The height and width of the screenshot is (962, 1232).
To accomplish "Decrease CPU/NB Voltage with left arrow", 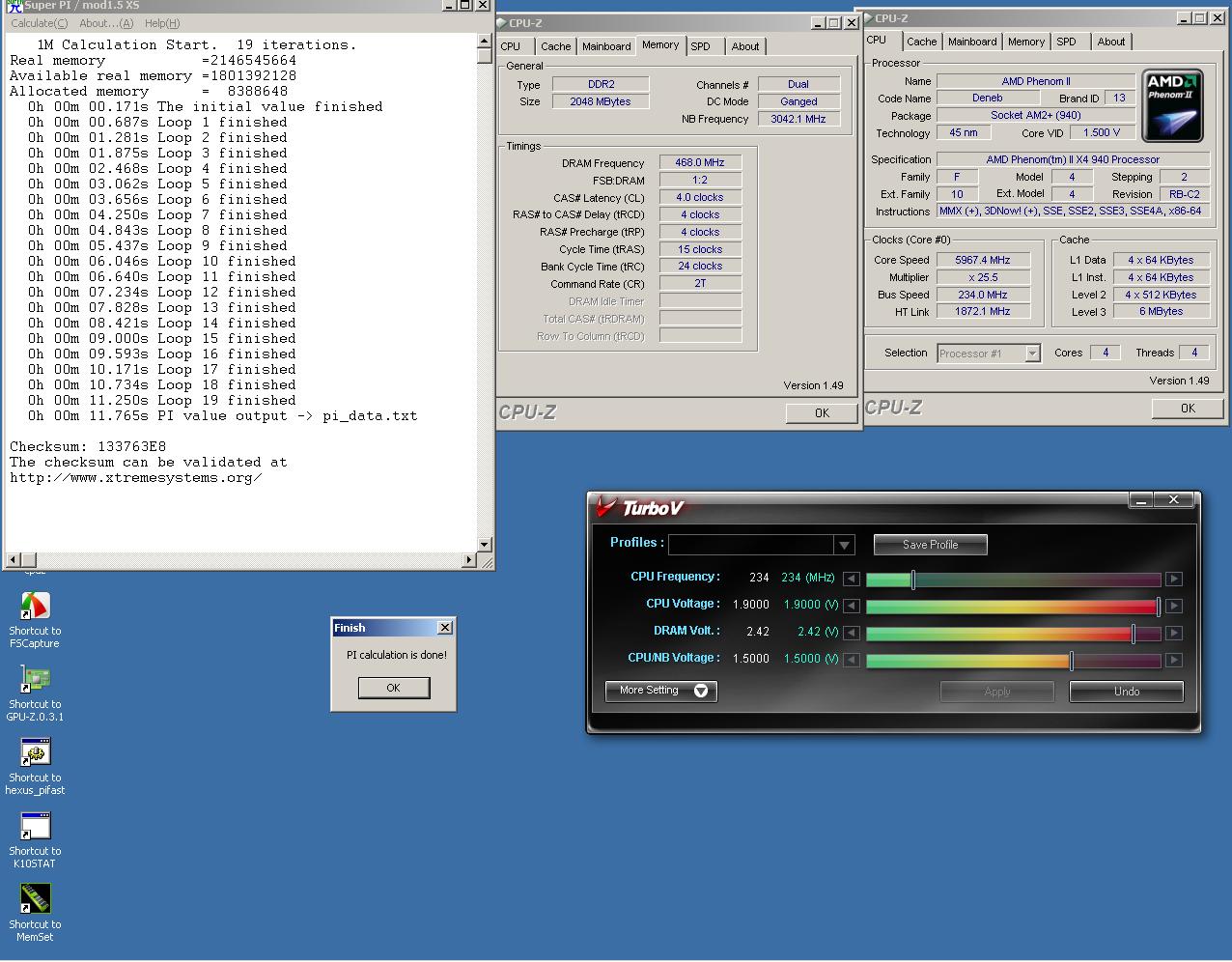I will 851,660.
